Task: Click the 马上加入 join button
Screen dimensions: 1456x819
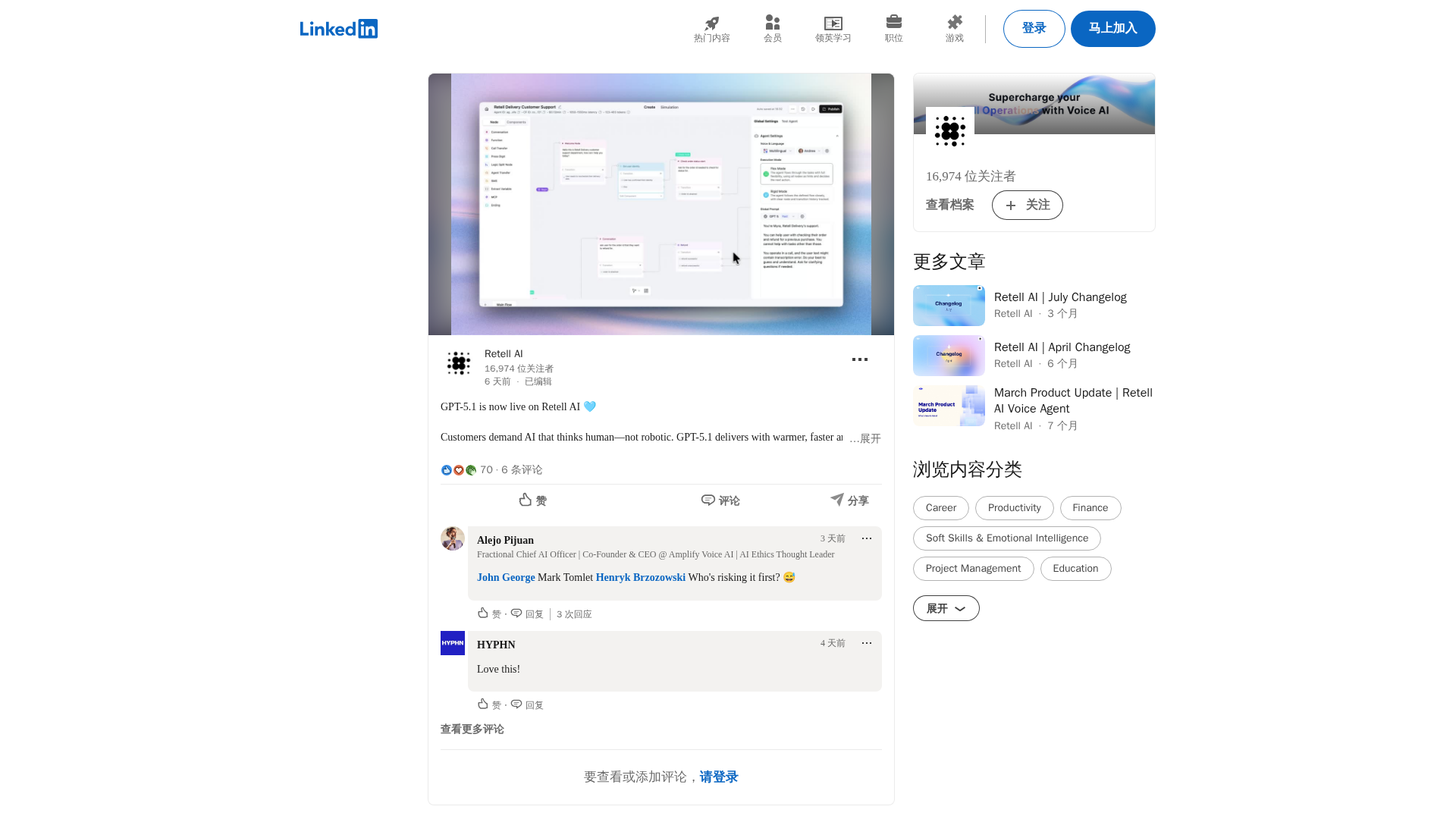Action: coord(1112,29)
